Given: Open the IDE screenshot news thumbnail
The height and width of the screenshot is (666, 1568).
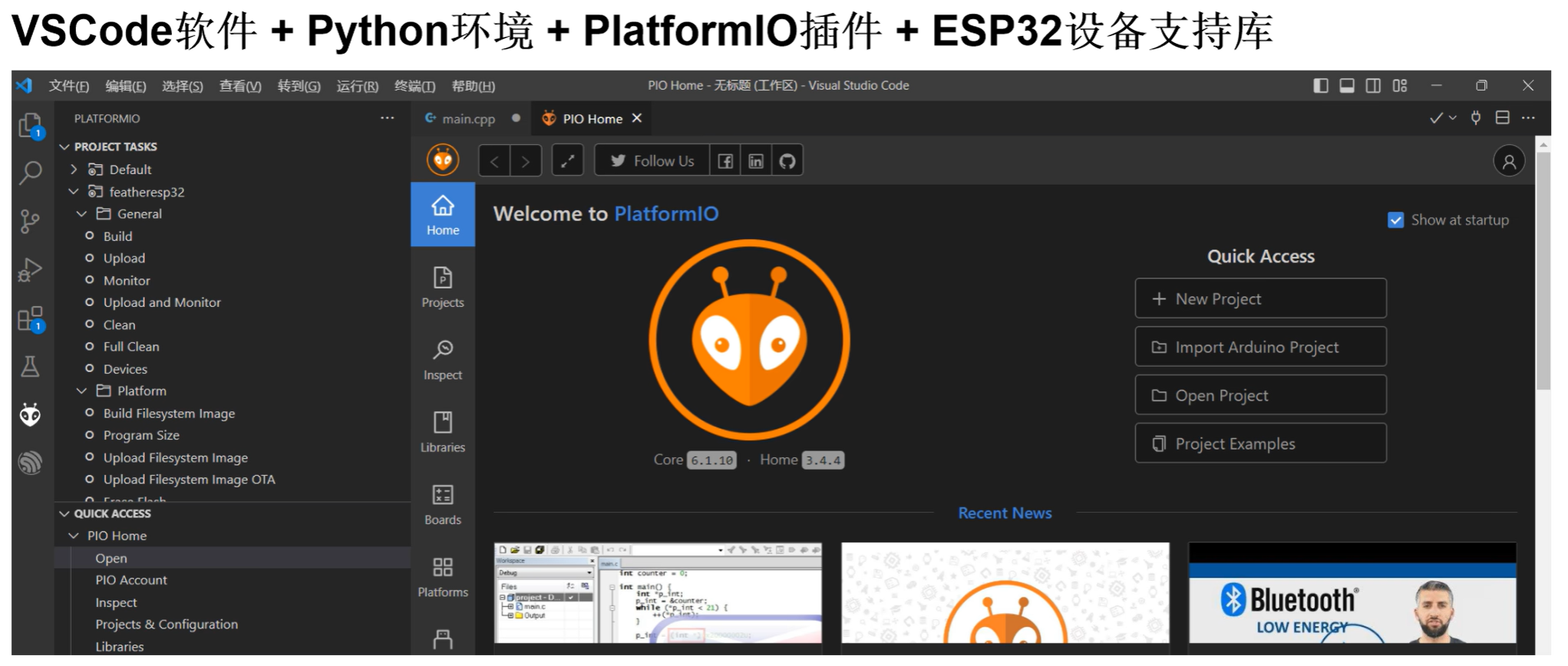Looking at the screenshot, I should (x=658, y=593).
